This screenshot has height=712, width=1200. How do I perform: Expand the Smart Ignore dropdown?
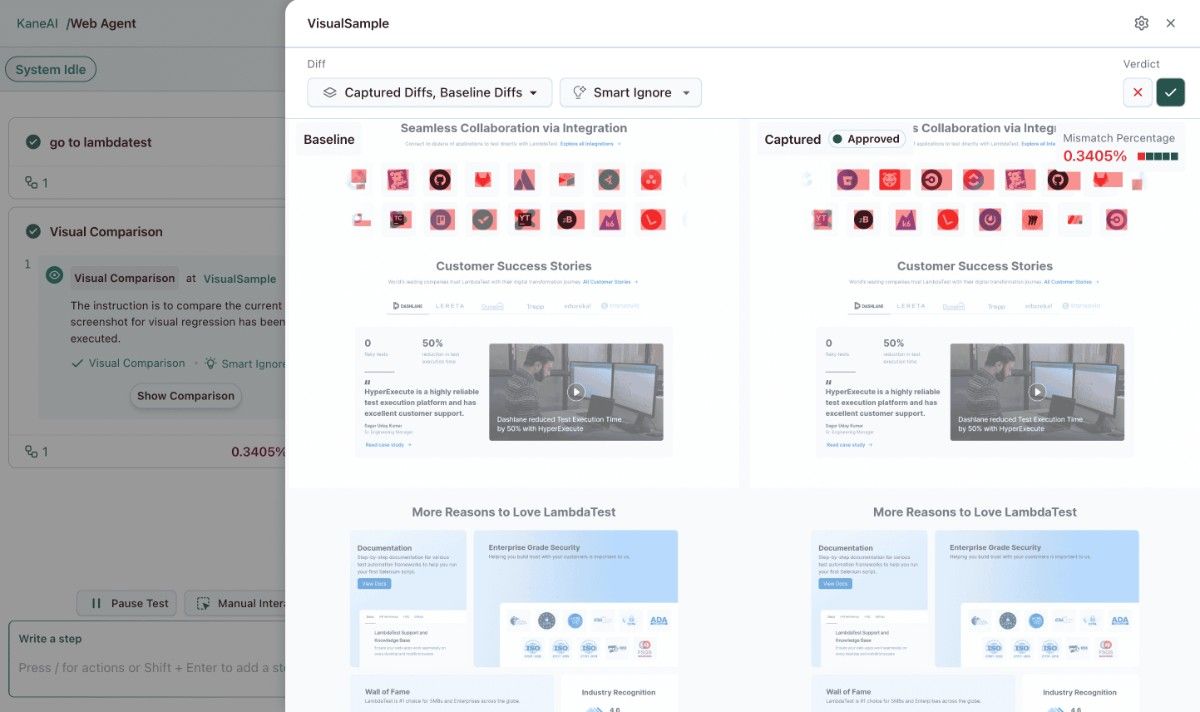[630, 92]
